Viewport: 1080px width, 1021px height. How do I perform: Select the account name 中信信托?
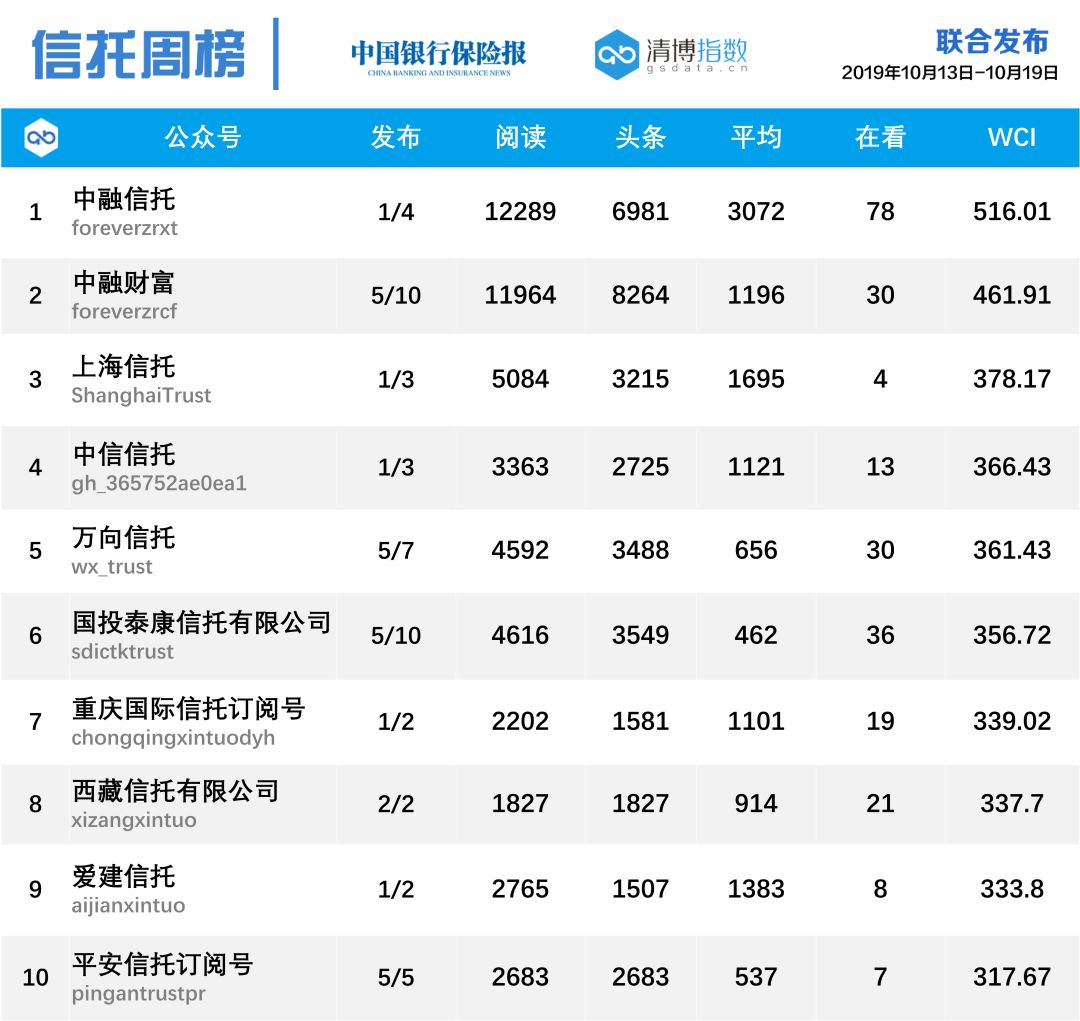pyautogui.click(x=124, y=454)
